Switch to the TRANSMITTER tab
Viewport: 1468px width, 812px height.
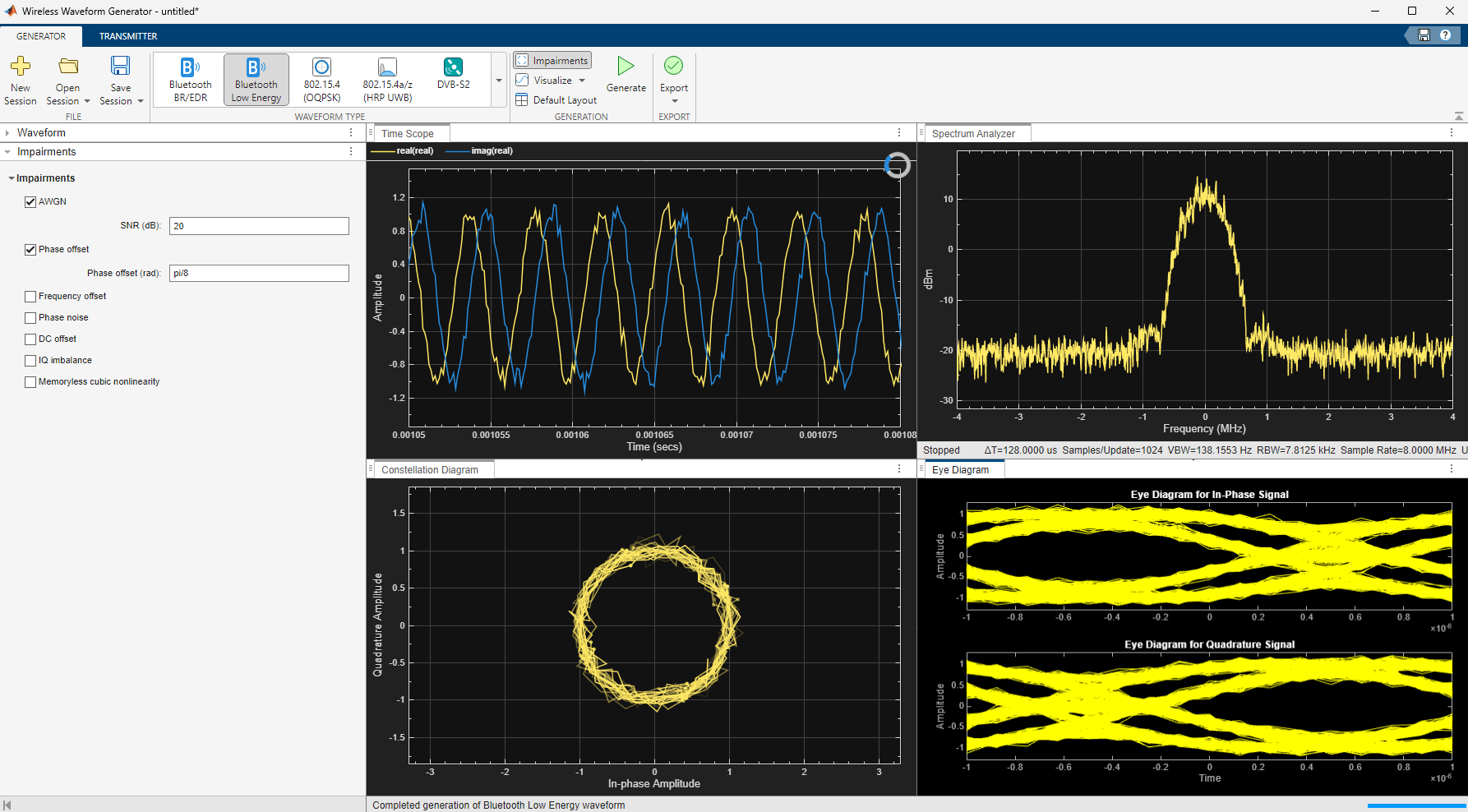tap(128, 36)
